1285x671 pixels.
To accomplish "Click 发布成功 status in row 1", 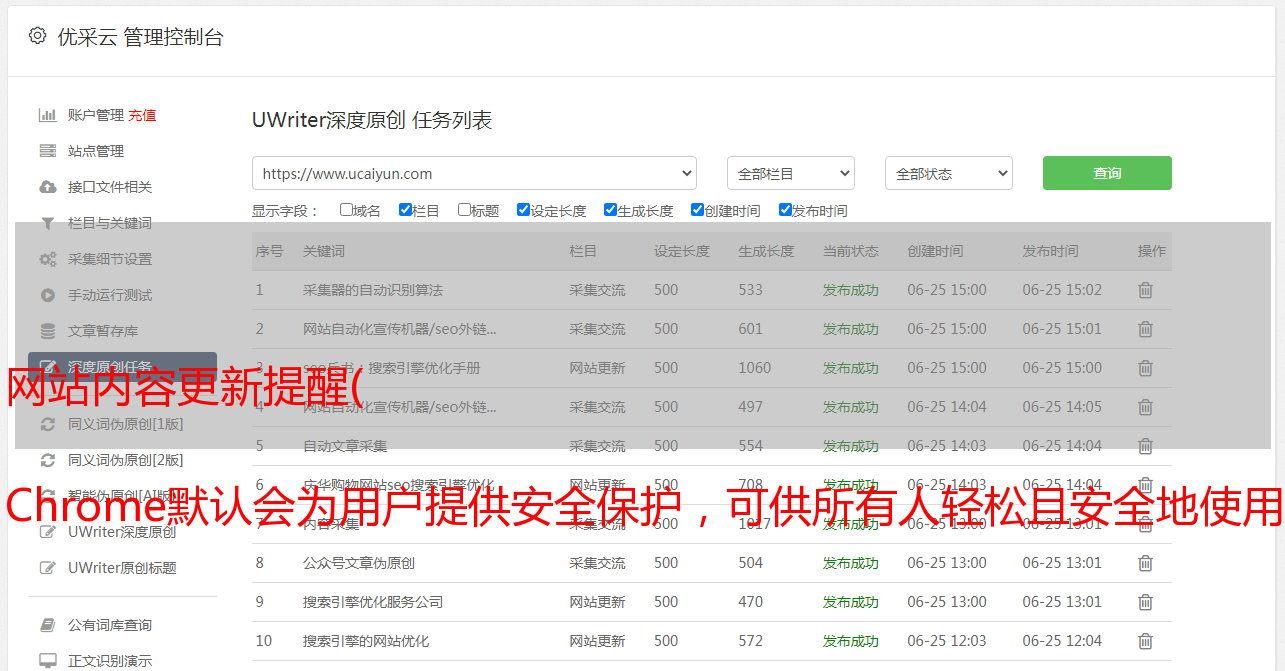I will 851,290.
